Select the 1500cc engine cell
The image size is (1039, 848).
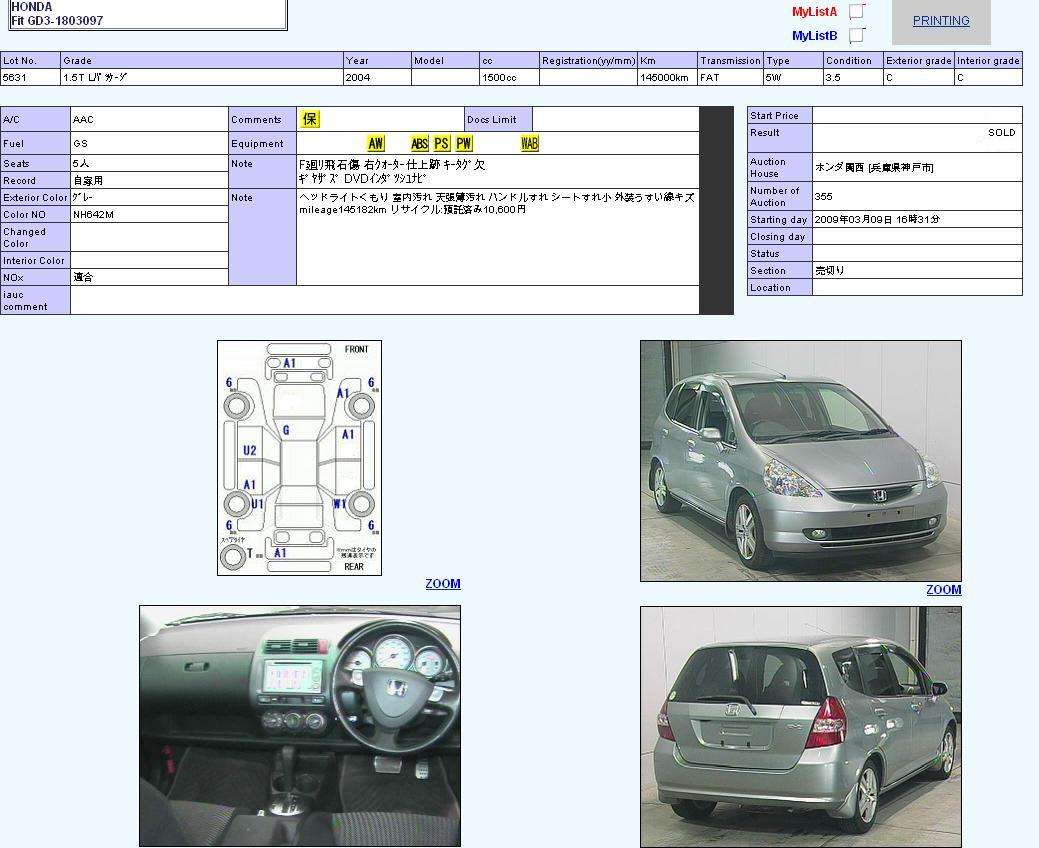509,78
